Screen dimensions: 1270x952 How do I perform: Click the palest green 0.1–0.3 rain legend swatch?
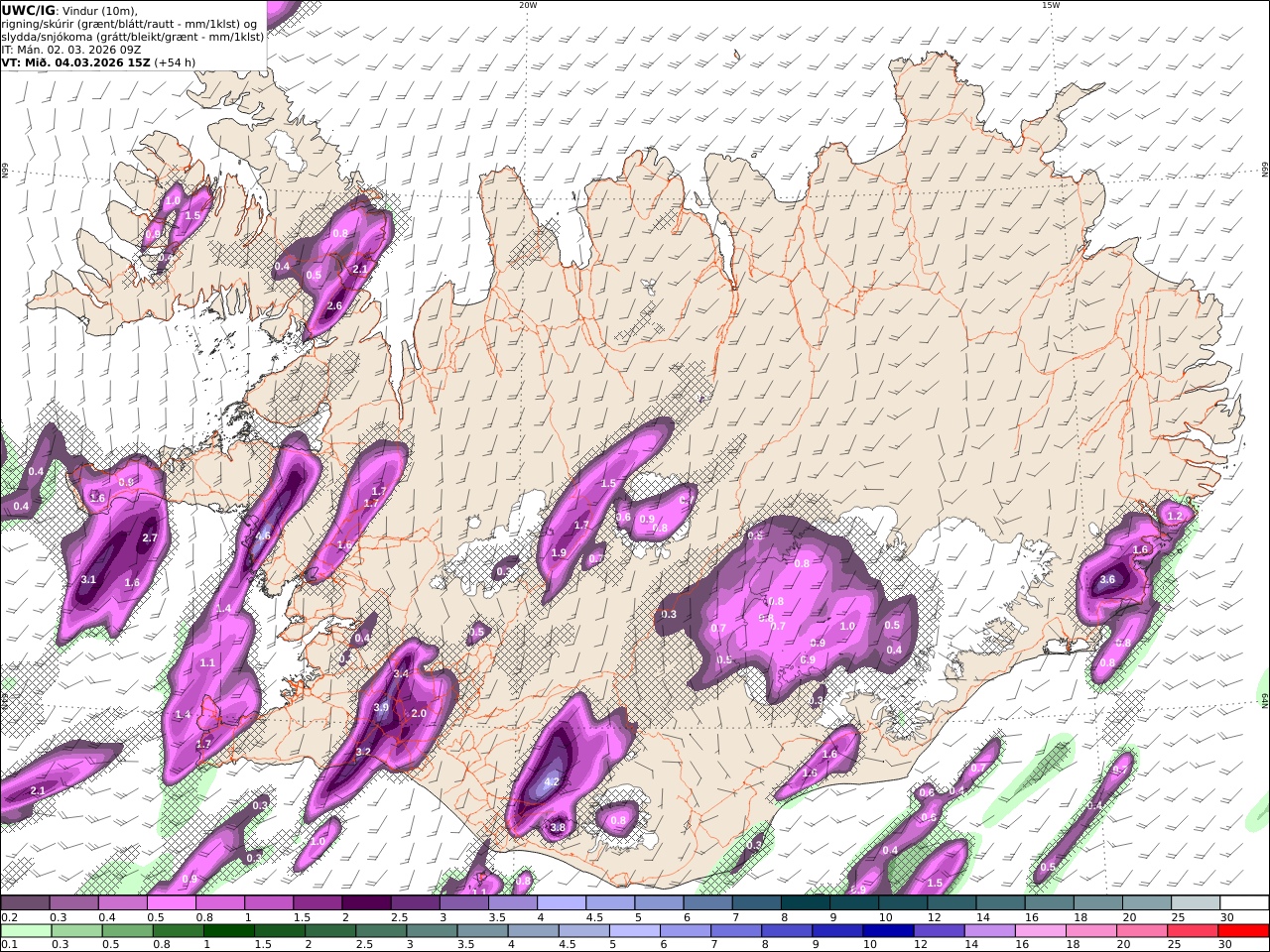pos(26,931)
